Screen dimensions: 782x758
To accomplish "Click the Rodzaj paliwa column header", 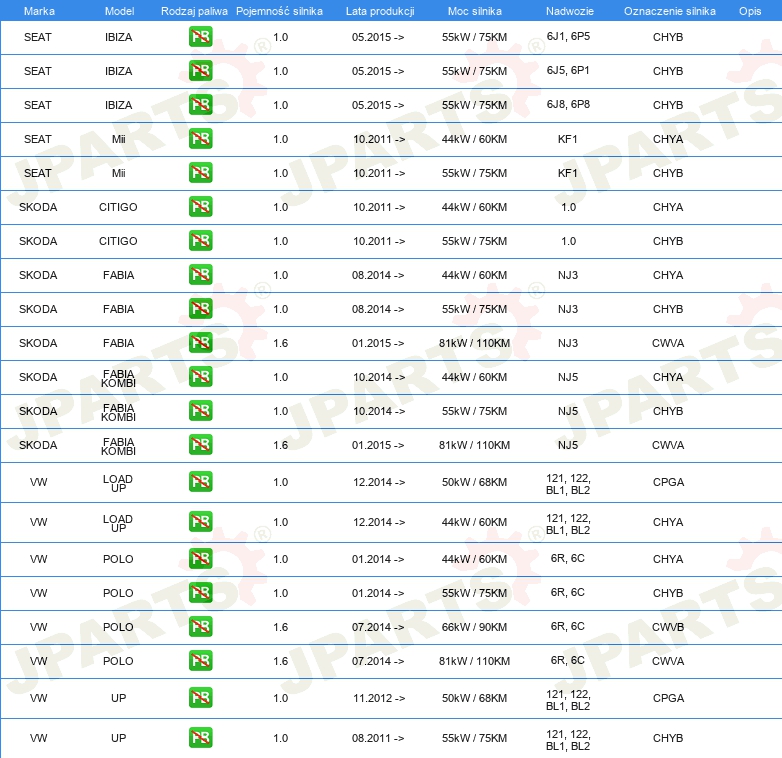I will (194, 11).
